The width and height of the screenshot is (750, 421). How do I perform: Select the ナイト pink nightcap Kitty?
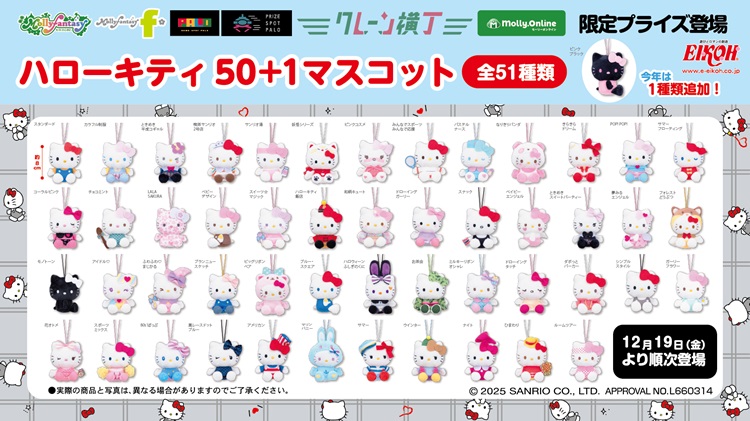481,357
